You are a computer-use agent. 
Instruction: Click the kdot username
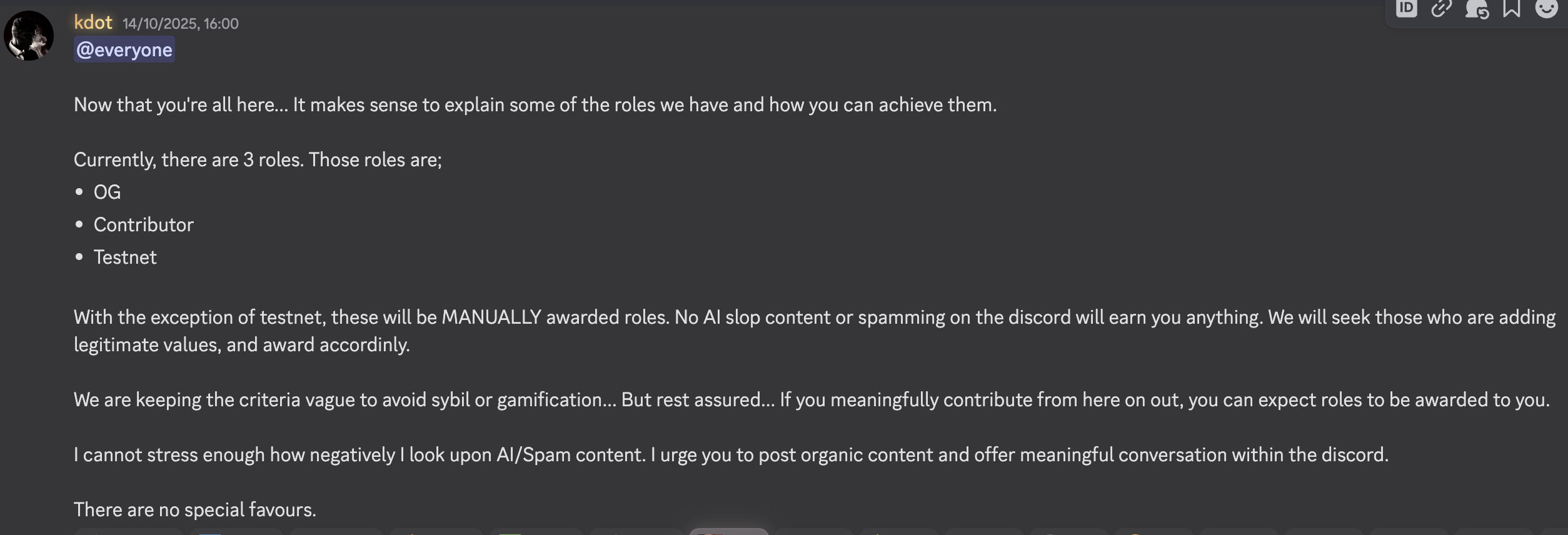point(93,22)
